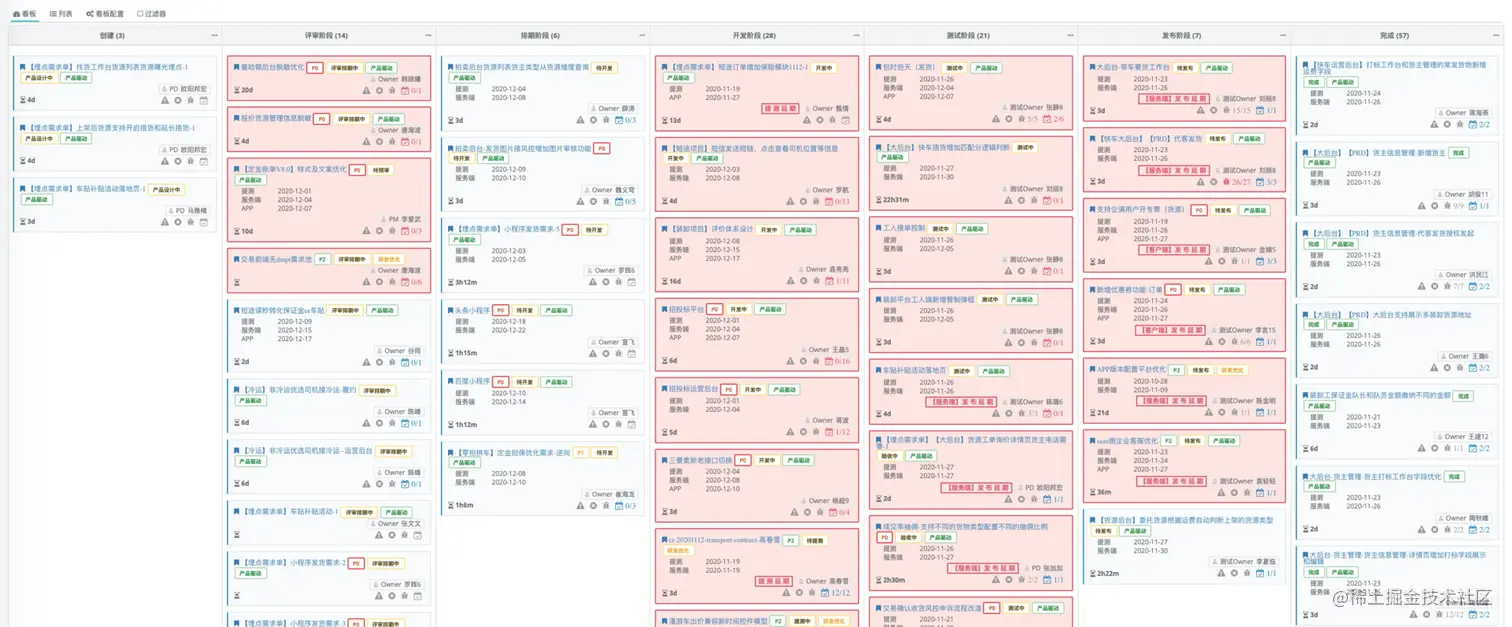Click the calendar 3/3 icon on 支持企满用户开专票 card
This screenshot has width=1512, height=627.
click(x=1267, y=262)
